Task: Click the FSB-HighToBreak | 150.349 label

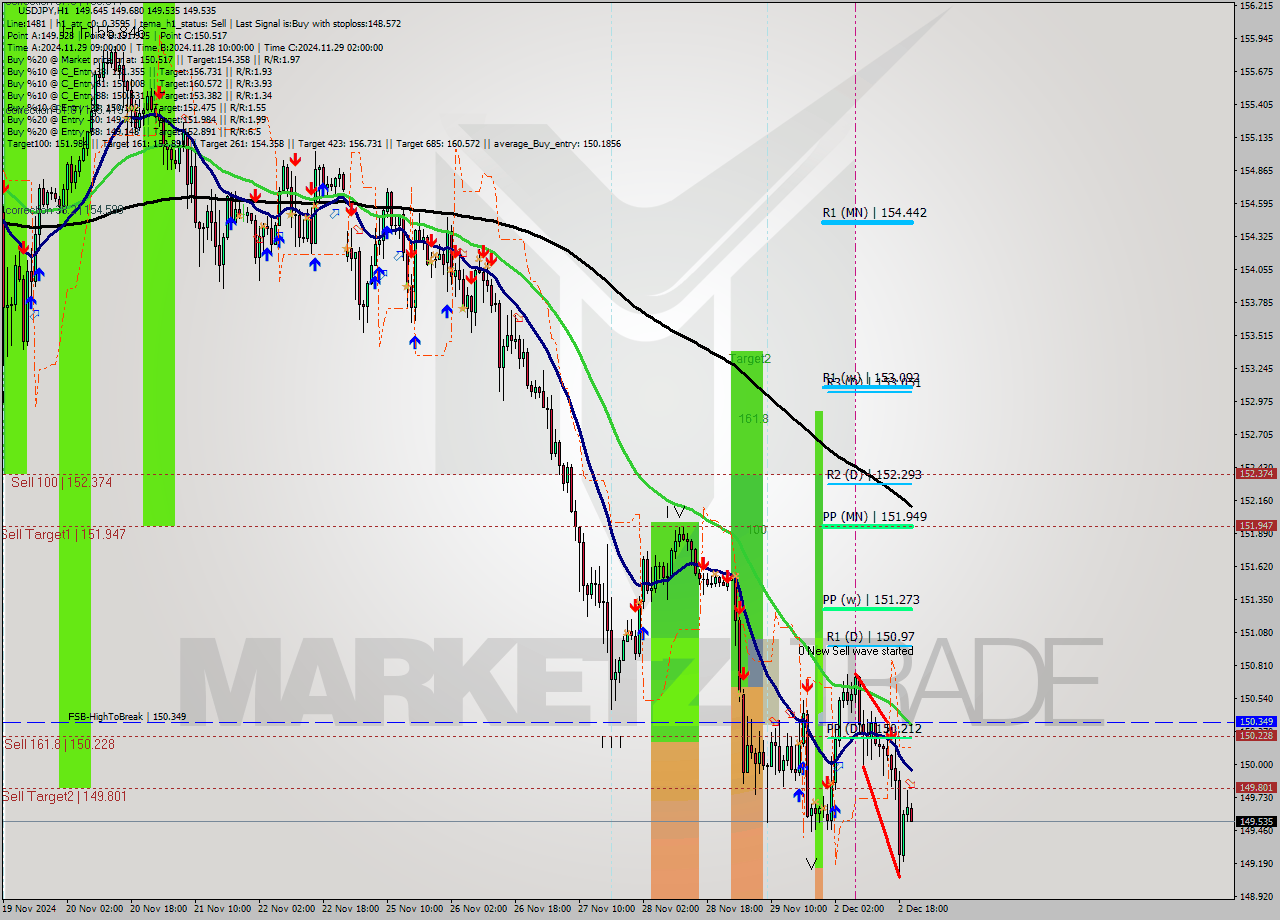Action: click(127, 717)
